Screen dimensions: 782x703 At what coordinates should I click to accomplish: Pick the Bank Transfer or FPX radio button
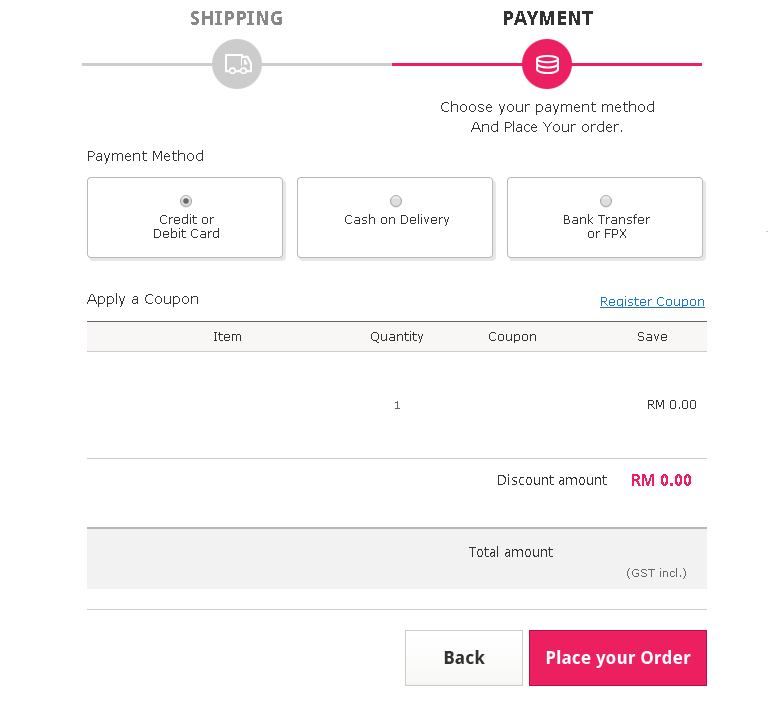point(606,201)
